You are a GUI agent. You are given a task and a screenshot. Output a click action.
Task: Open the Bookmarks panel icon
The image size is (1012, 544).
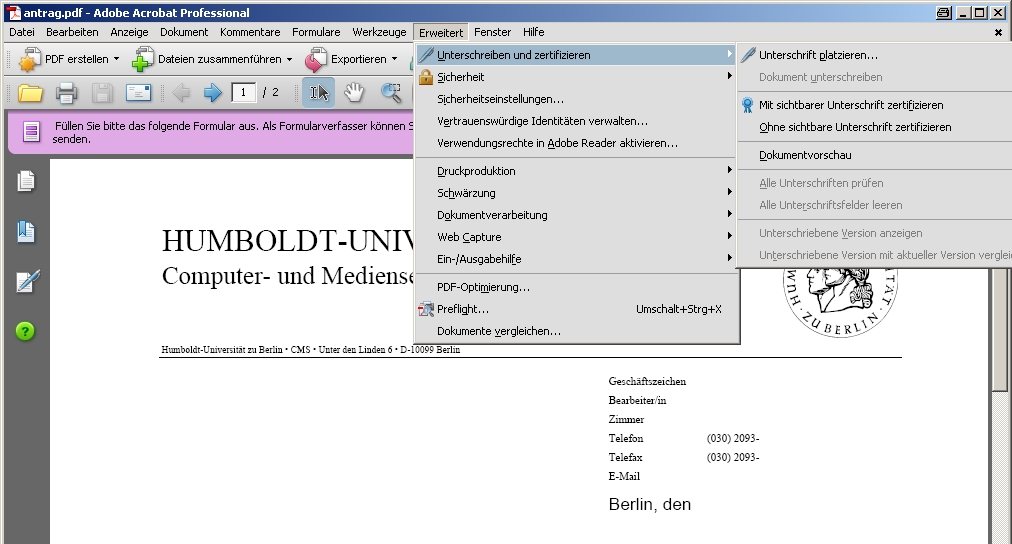[x=26, y=232]
